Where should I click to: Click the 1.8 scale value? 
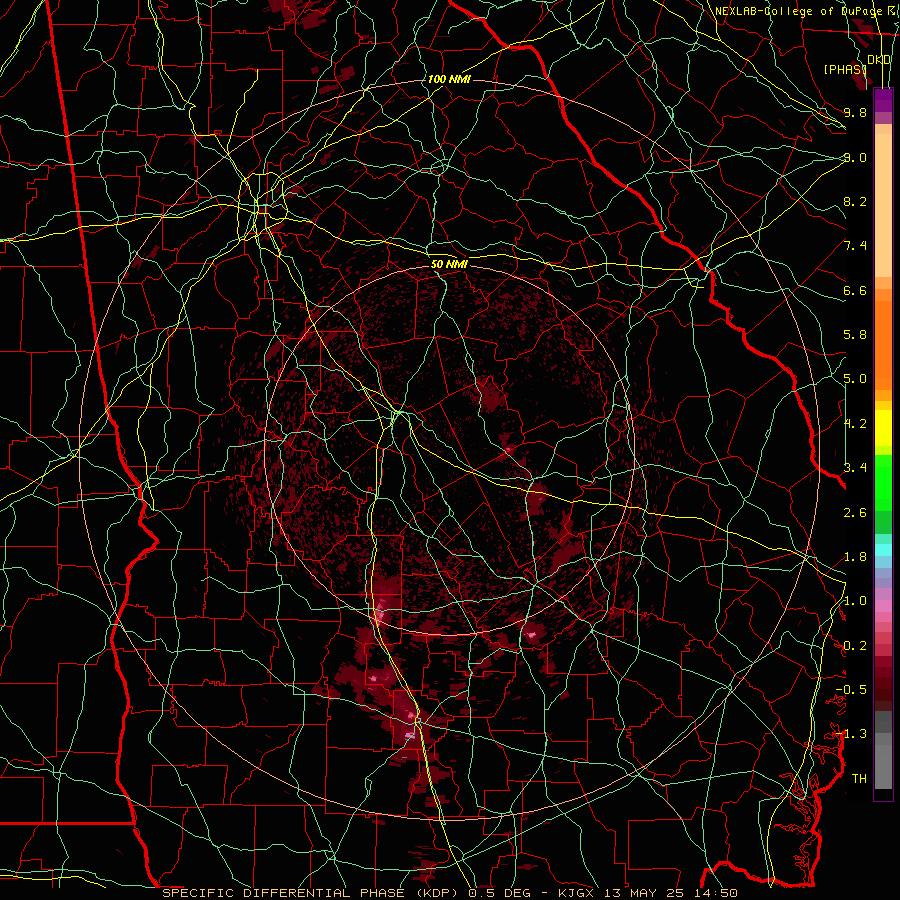pos(855,557)
